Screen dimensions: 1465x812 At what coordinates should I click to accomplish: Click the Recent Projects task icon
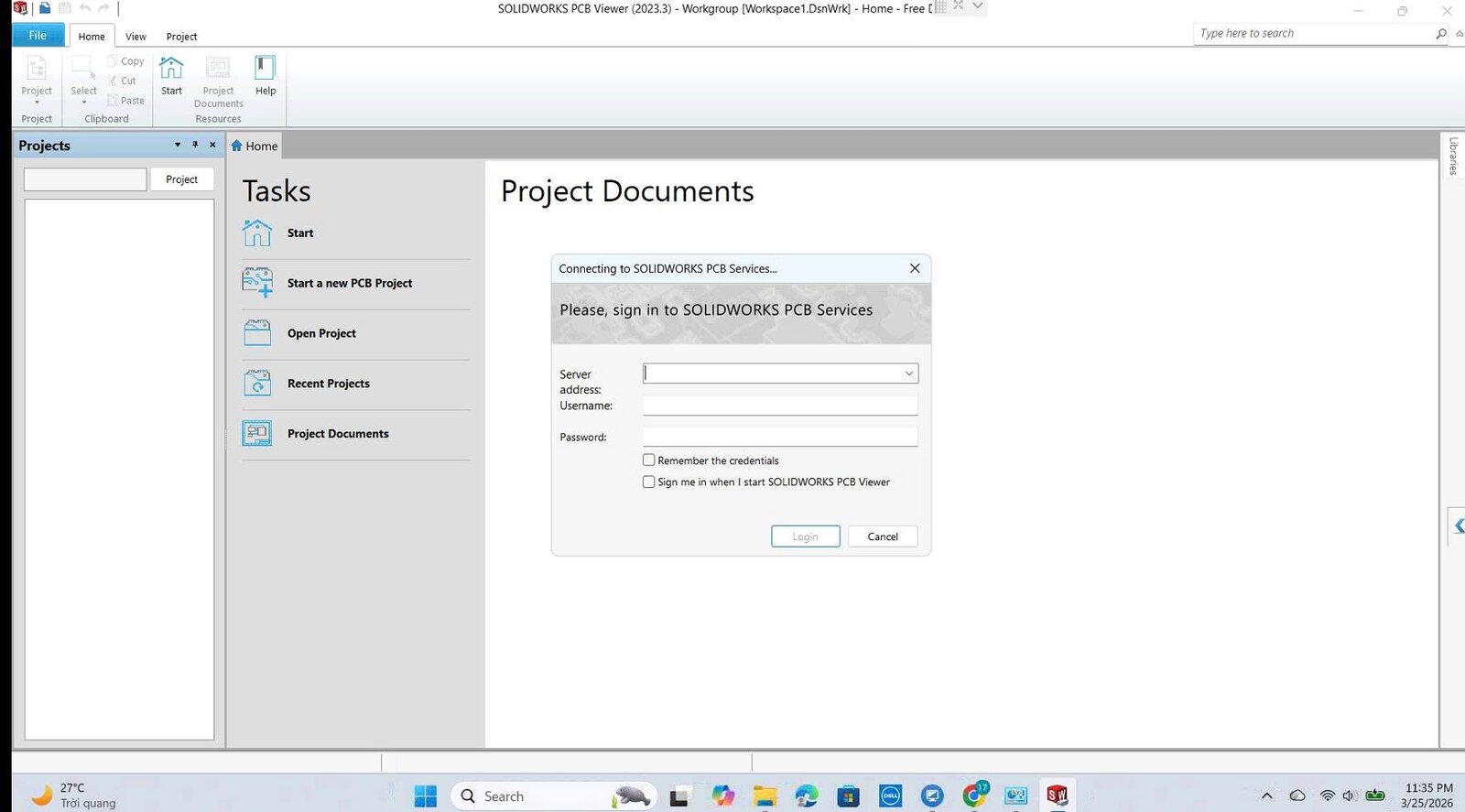[x=257, y=383]
